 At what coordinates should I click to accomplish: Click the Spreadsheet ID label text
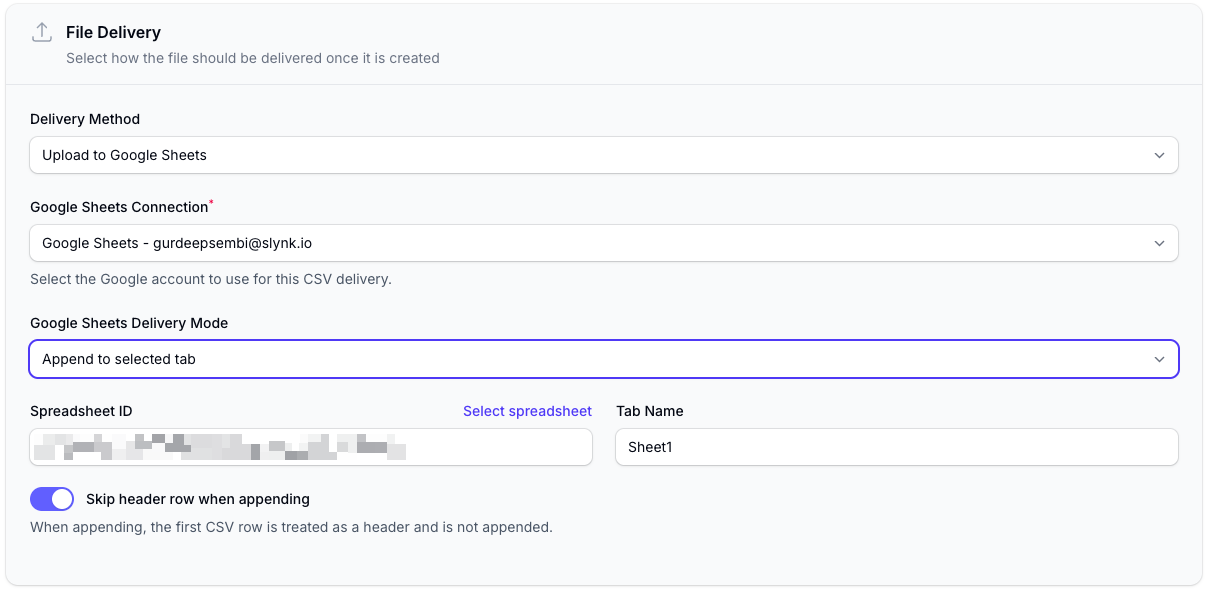81,411
